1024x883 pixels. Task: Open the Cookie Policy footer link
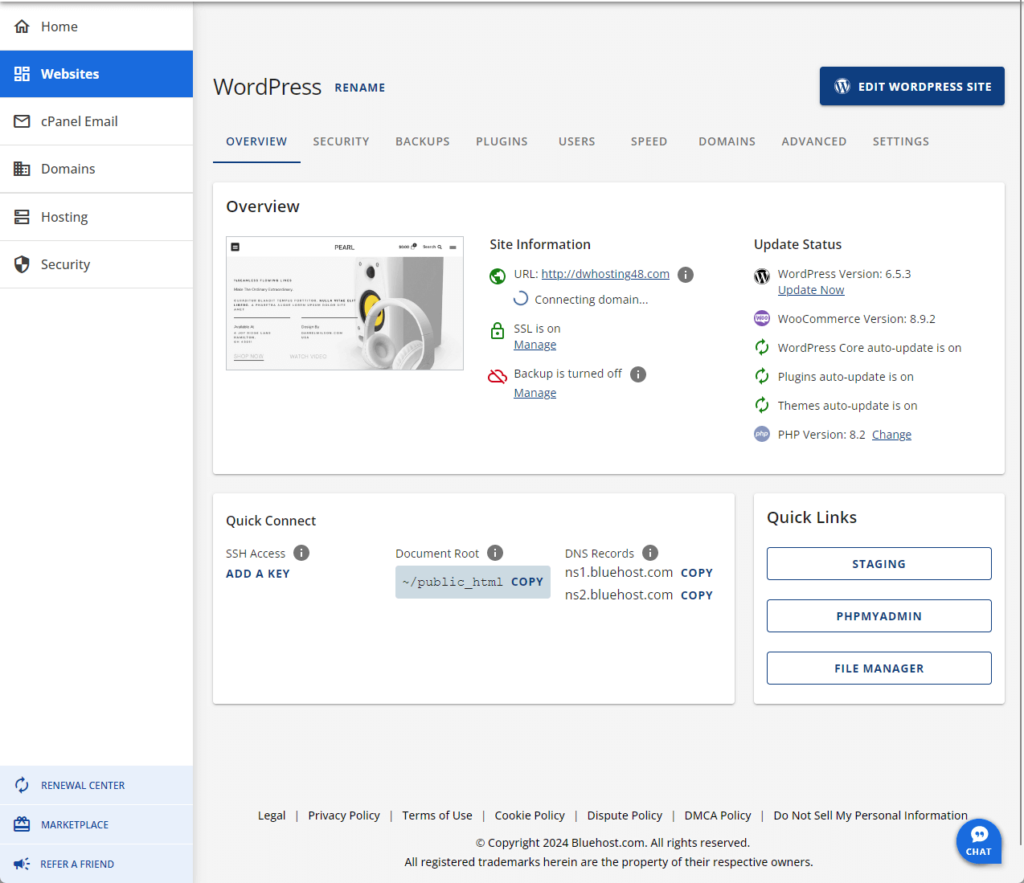pyautogui.click(x=530, y=815)
